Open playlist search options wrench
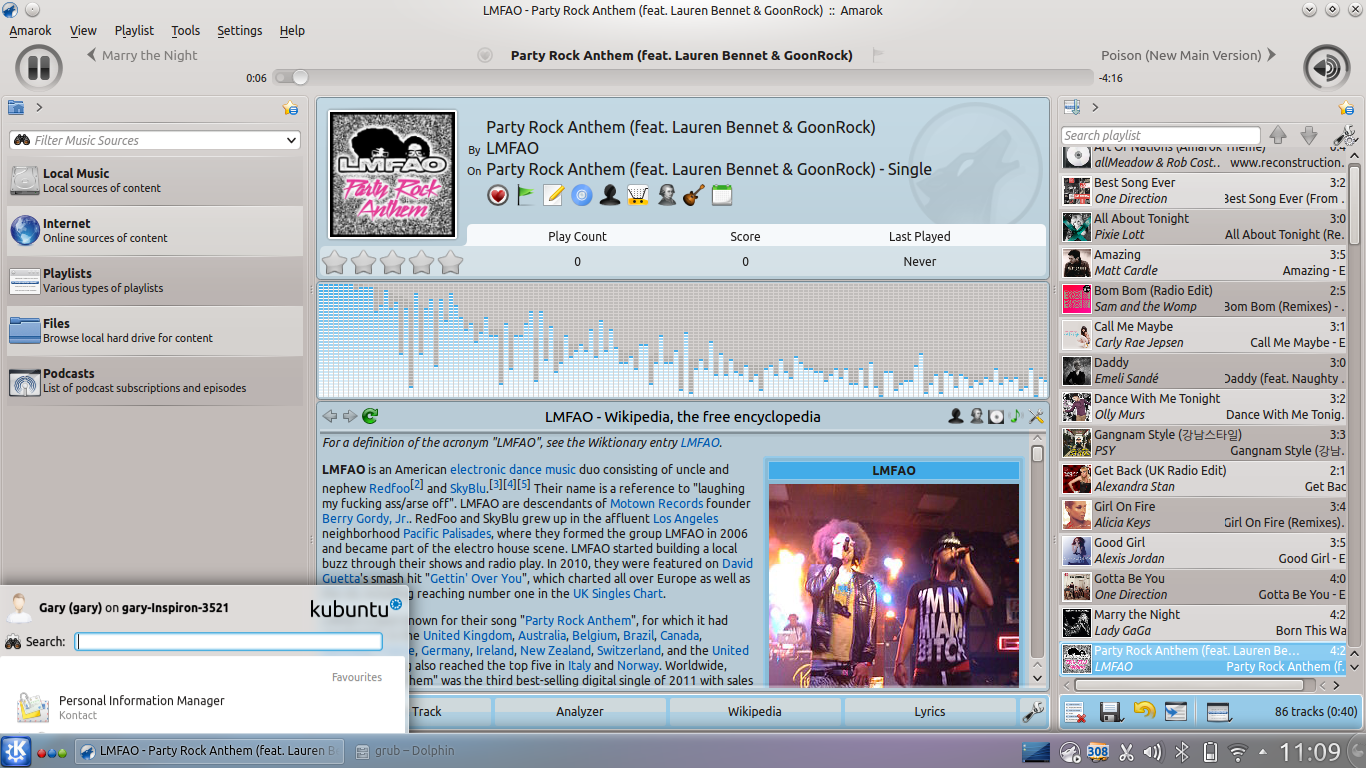The width and height of the screenshot is (1366, 768). (1346, 136)
